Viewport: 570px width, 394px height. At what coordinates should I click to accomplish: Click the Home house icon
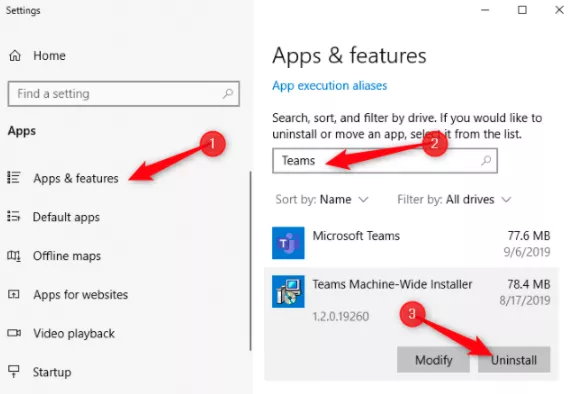point(15,56)
